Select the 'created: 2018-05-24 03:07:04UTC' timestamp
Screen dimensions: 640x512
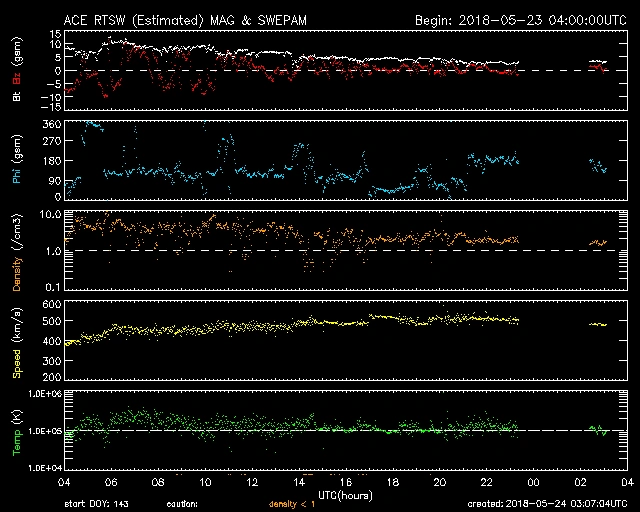pos(547,504)
